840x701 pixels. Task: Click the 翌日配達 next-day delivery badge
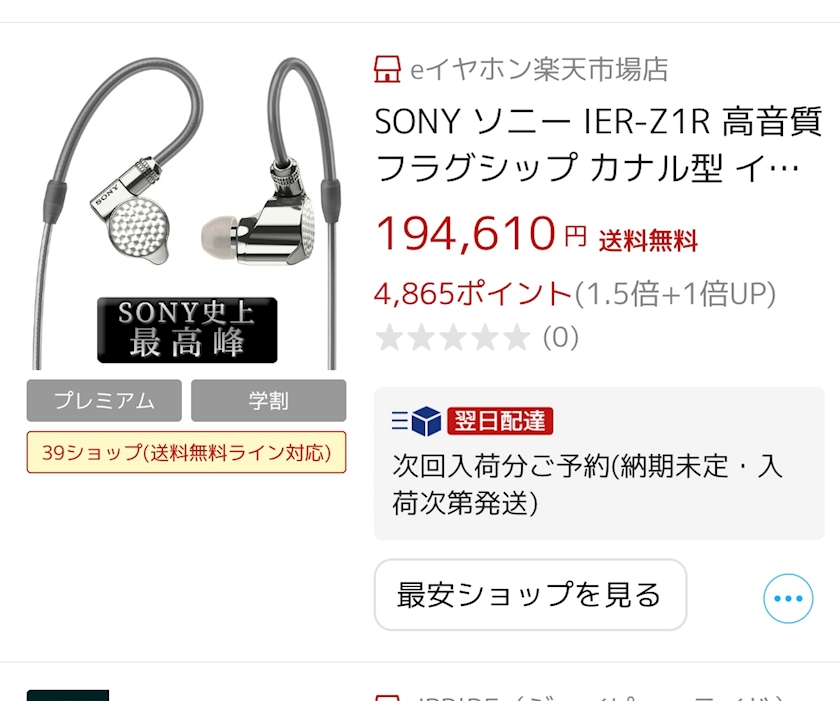[500, 421]
